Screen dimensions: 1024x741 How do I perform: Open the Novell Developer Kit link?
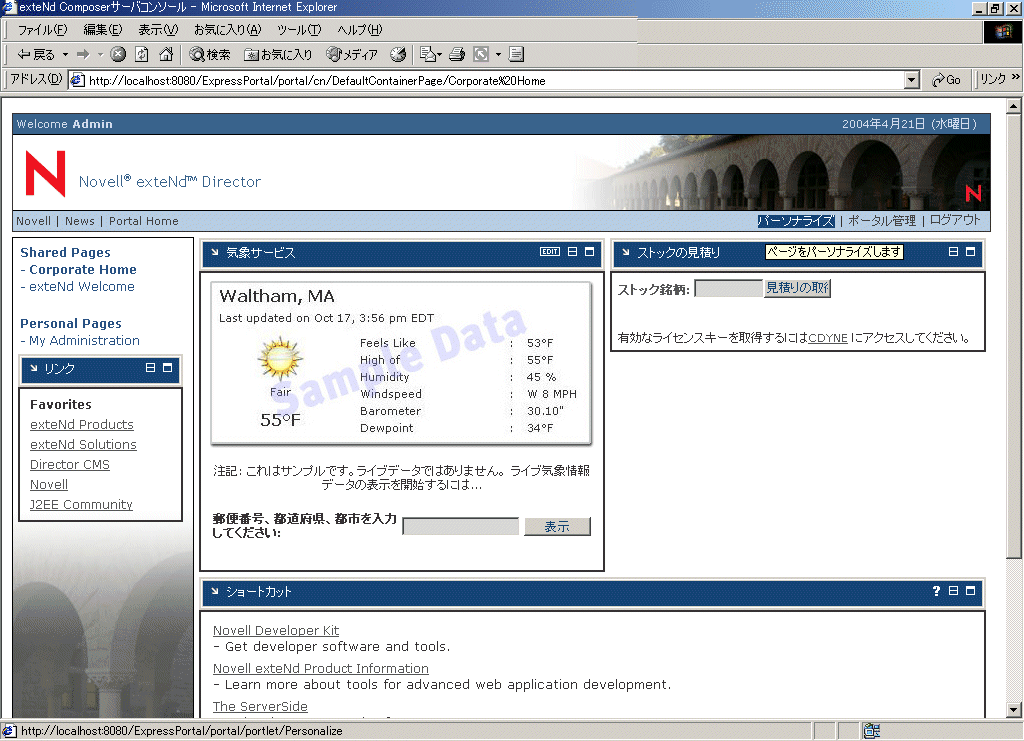(276, 631)
